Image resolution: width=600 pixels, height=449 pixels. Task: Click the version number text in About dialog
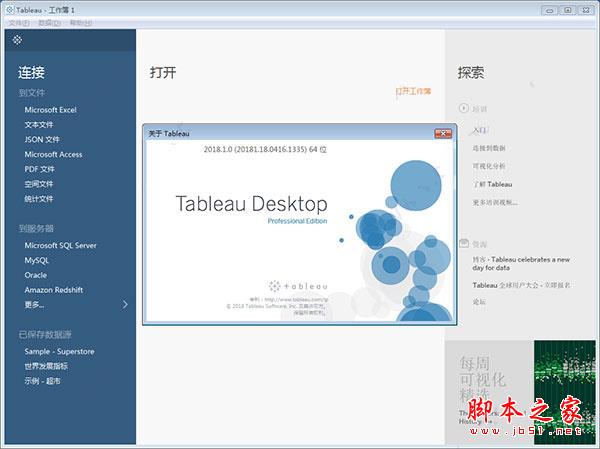tap(265, 149)
